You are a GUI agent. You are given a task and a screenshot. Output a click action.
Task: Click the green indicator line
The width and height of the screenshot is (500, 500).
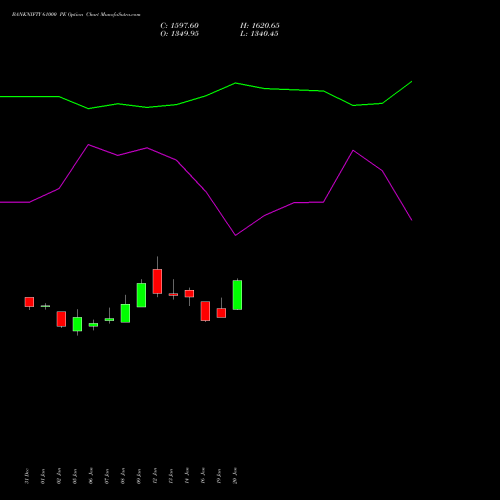click(x=206, y=96)
